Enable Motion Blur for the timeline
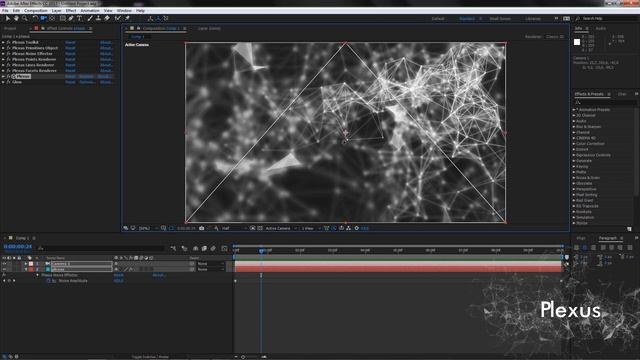 (213, 248)
